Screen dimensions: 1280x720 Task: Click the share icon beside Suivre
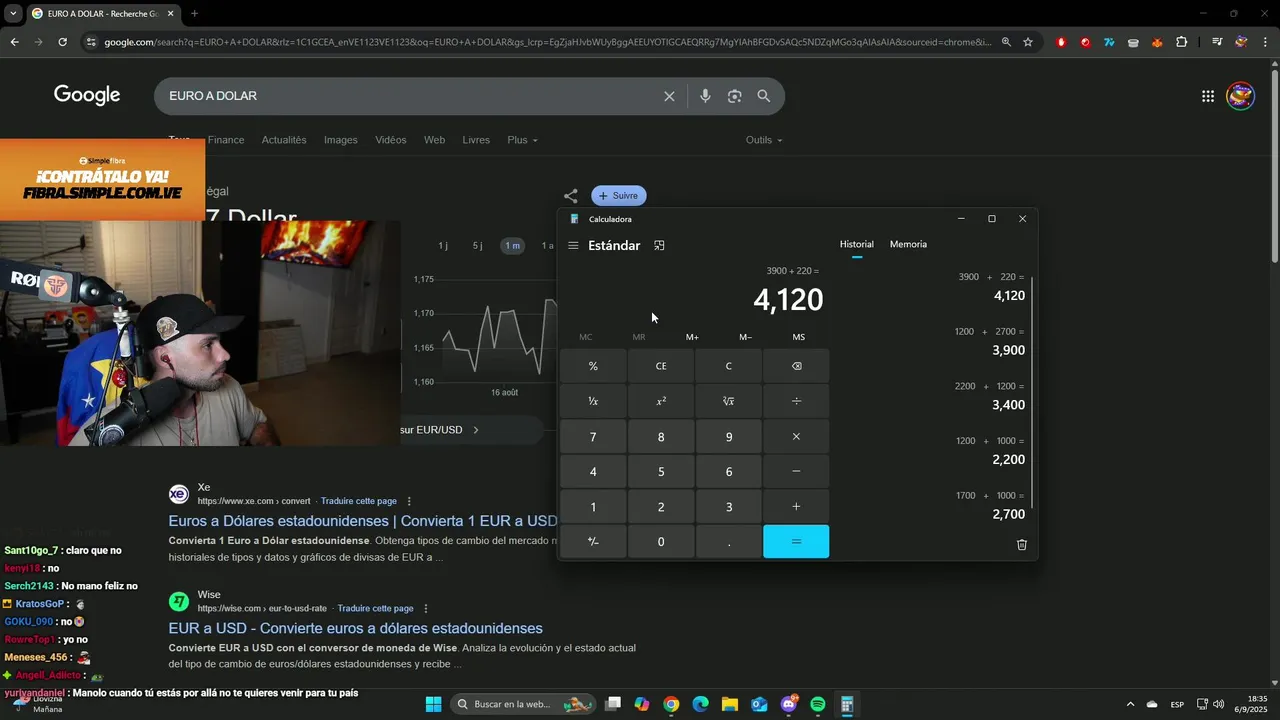click(570, 196)
